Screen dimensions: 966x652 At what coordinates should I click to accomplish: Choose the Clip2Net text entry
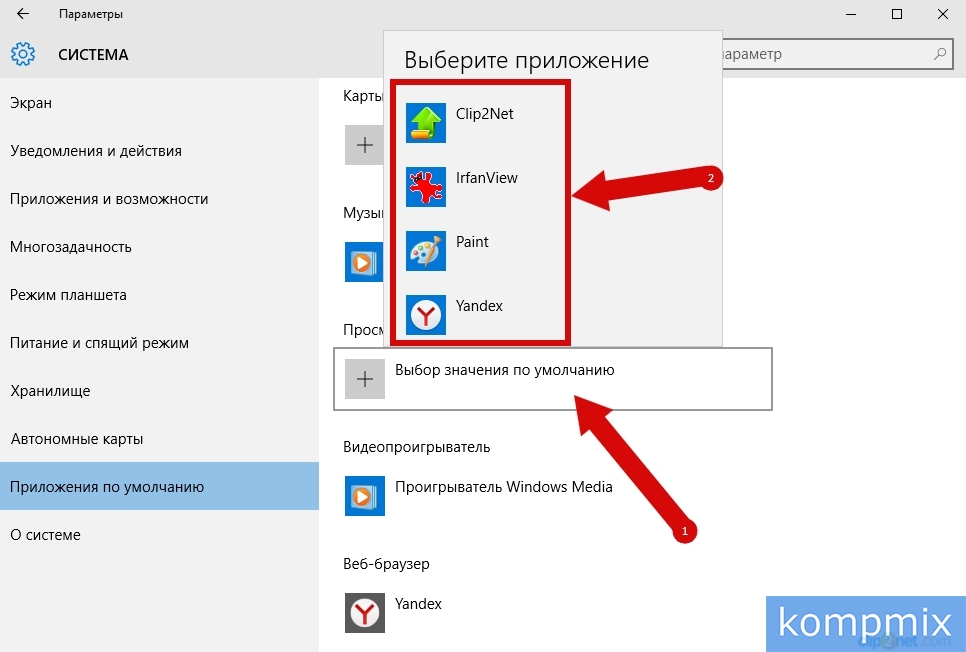484,114
